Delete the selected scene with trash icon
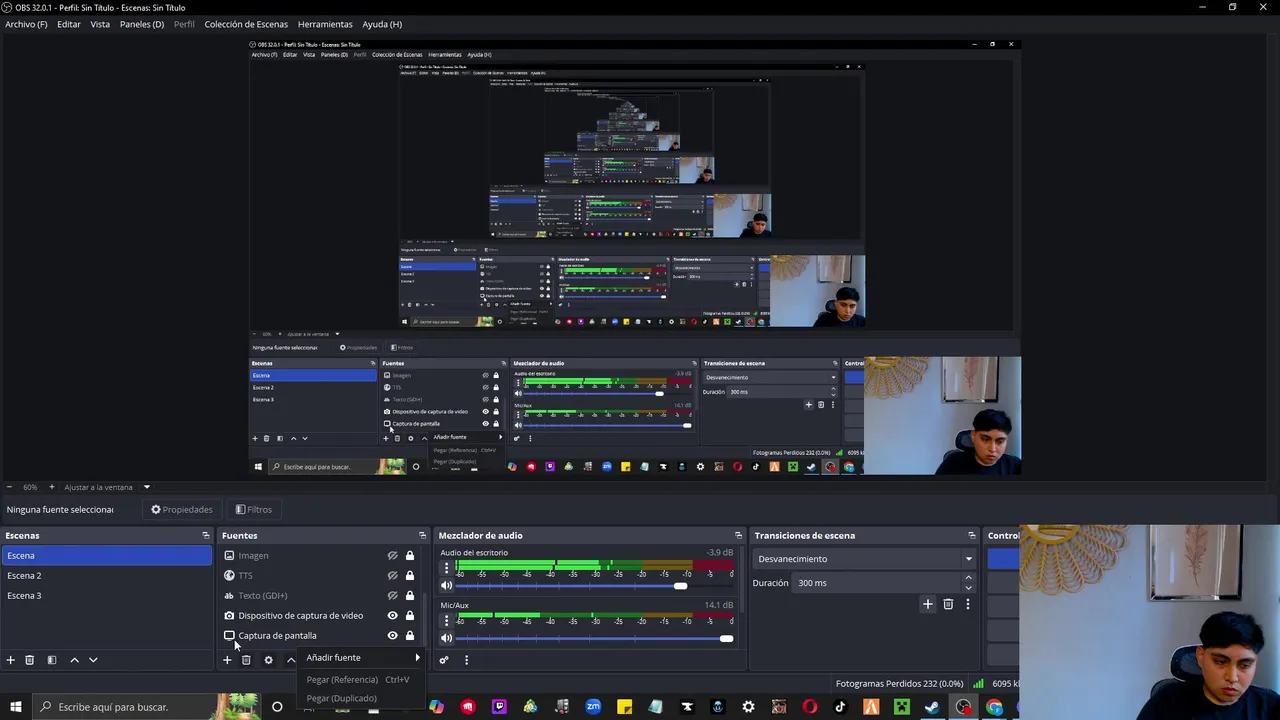Image resolution: width=1280 pixels, height=720 pixels. point(30,660)
